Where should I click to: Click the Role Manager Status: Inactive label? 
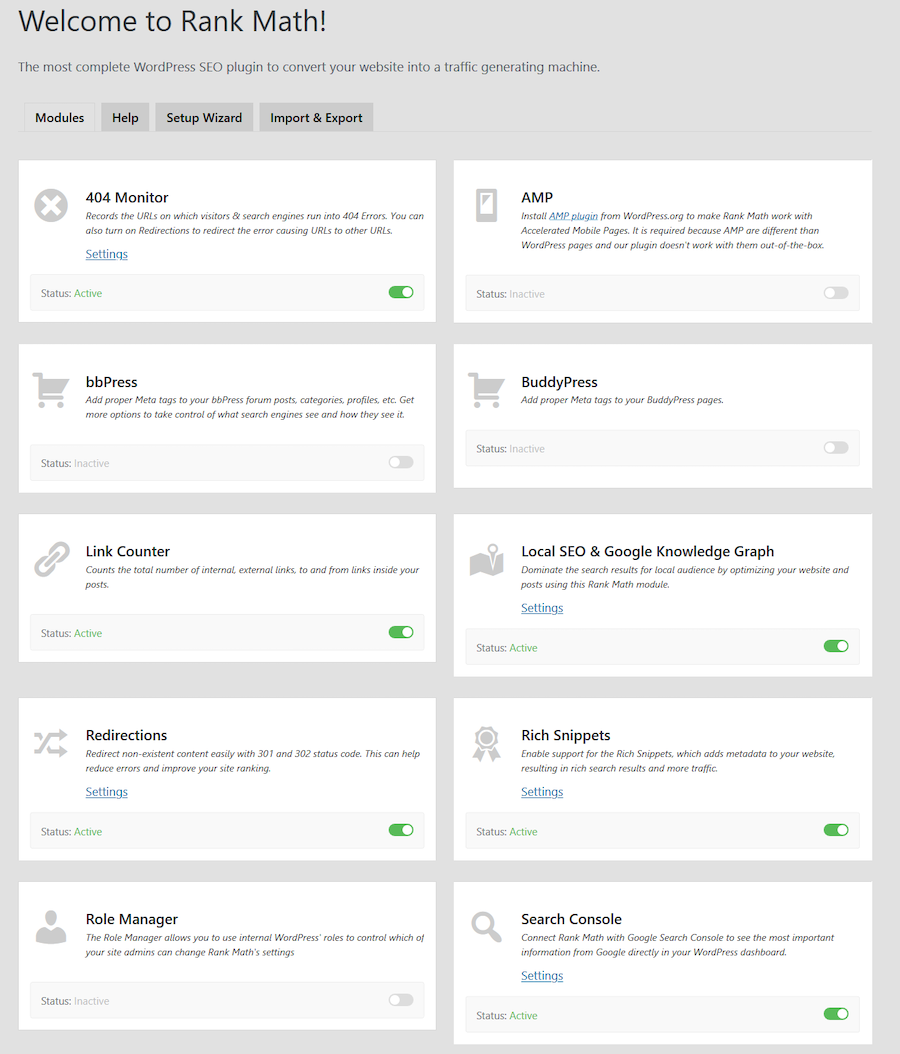[x=75, y=1001]
